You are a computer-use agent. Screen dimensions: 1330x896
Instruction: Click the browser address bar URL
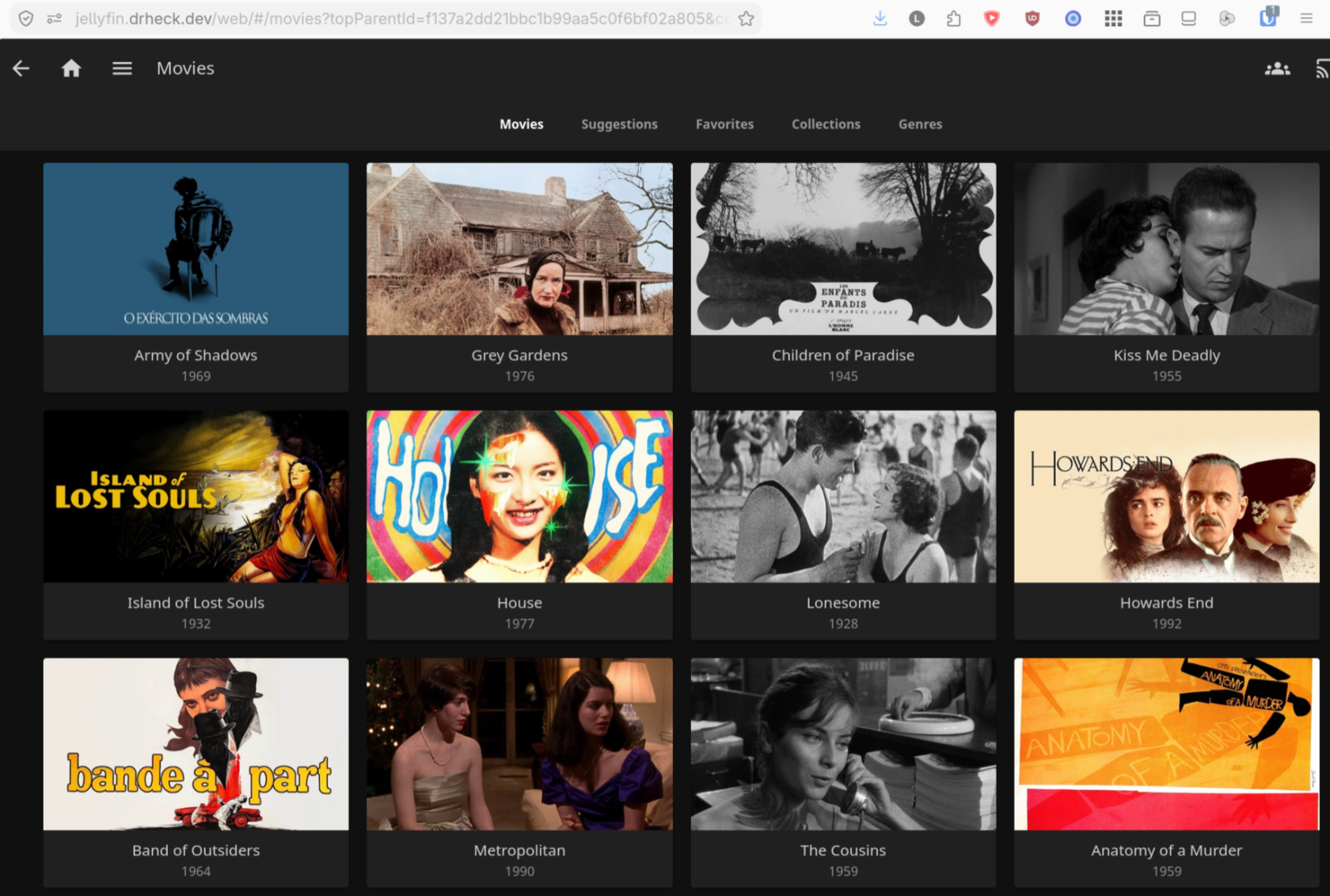pyautogui.click(x=402, y=18)
